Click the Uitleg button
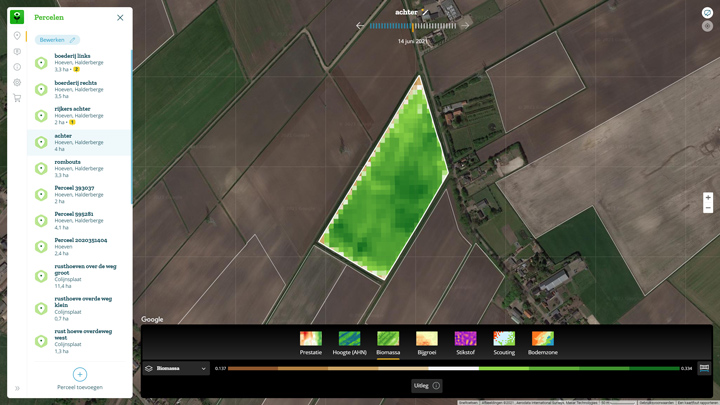Image resolution: width=720 pixels, height=405 pixels. click(427, 385)
